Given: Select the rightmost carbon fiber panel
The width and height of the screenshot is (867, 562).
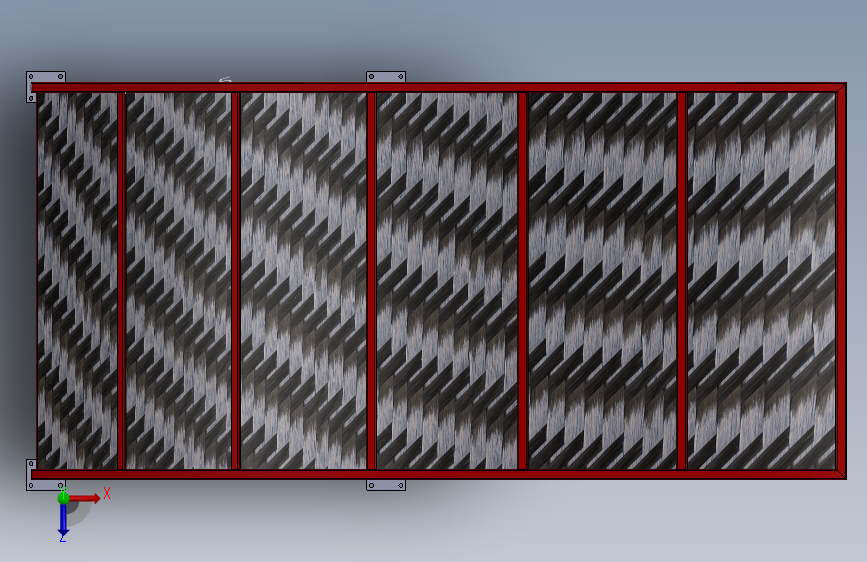Looking at the screenshot, I should point(761,281).
